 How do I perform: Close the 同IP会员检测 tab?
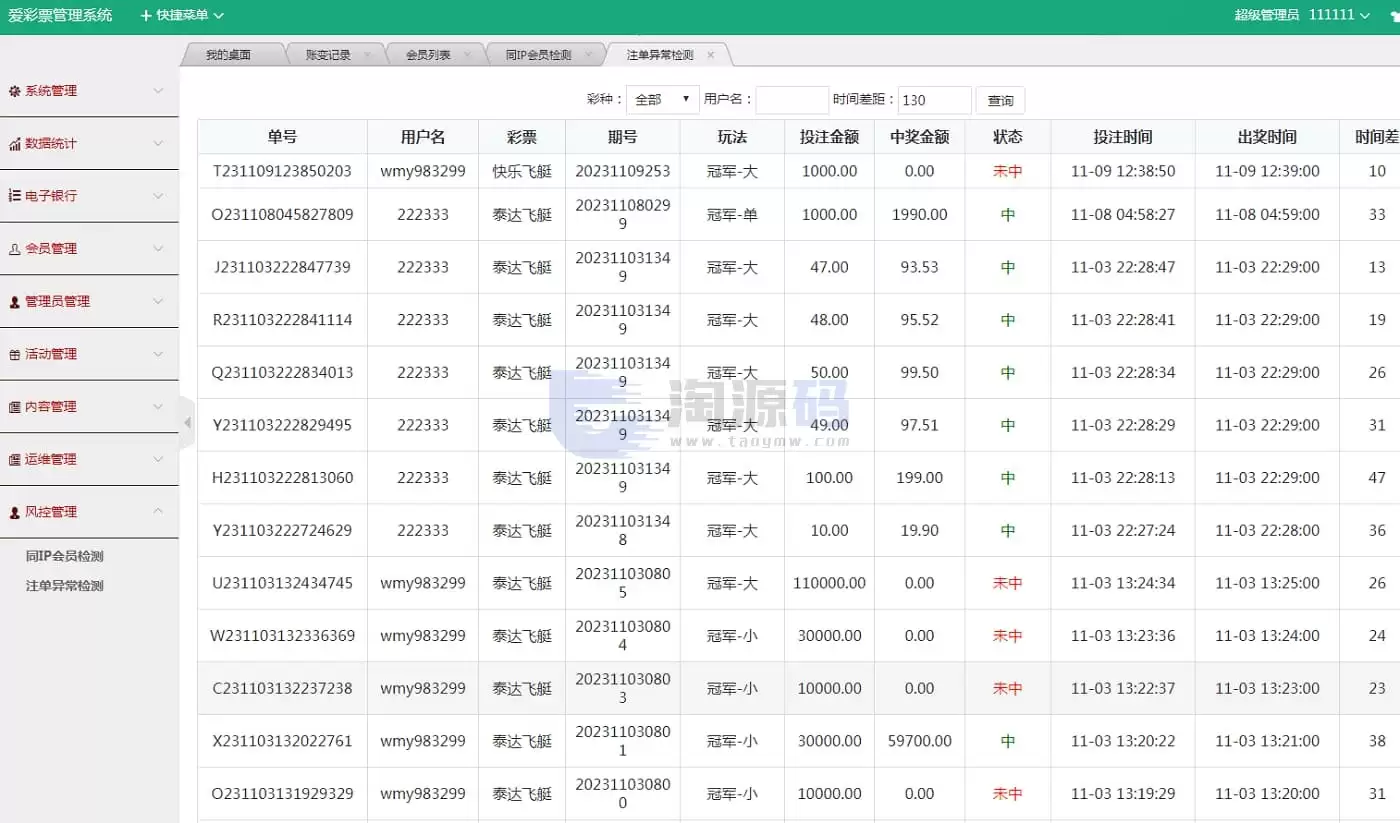tap(587, 55)
